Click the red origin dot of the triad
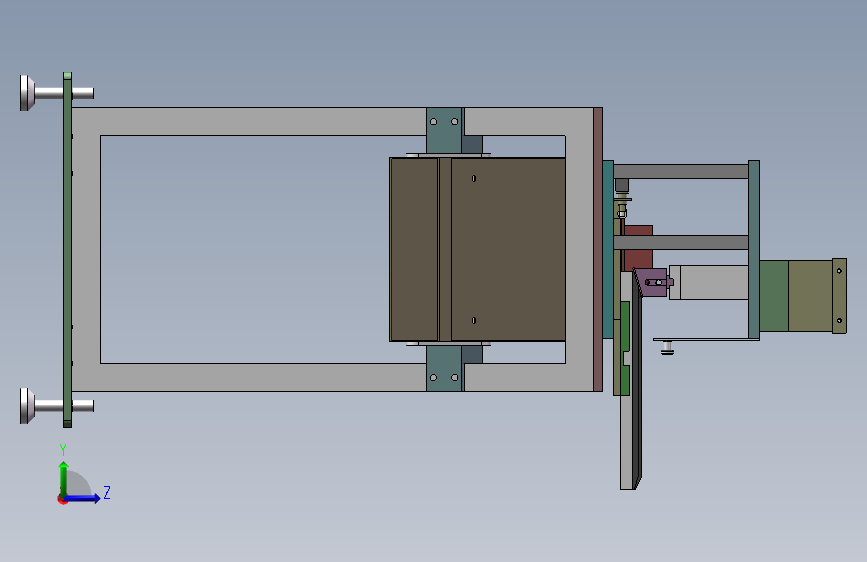This screenshot has height=562, width=867. (62, 500)
